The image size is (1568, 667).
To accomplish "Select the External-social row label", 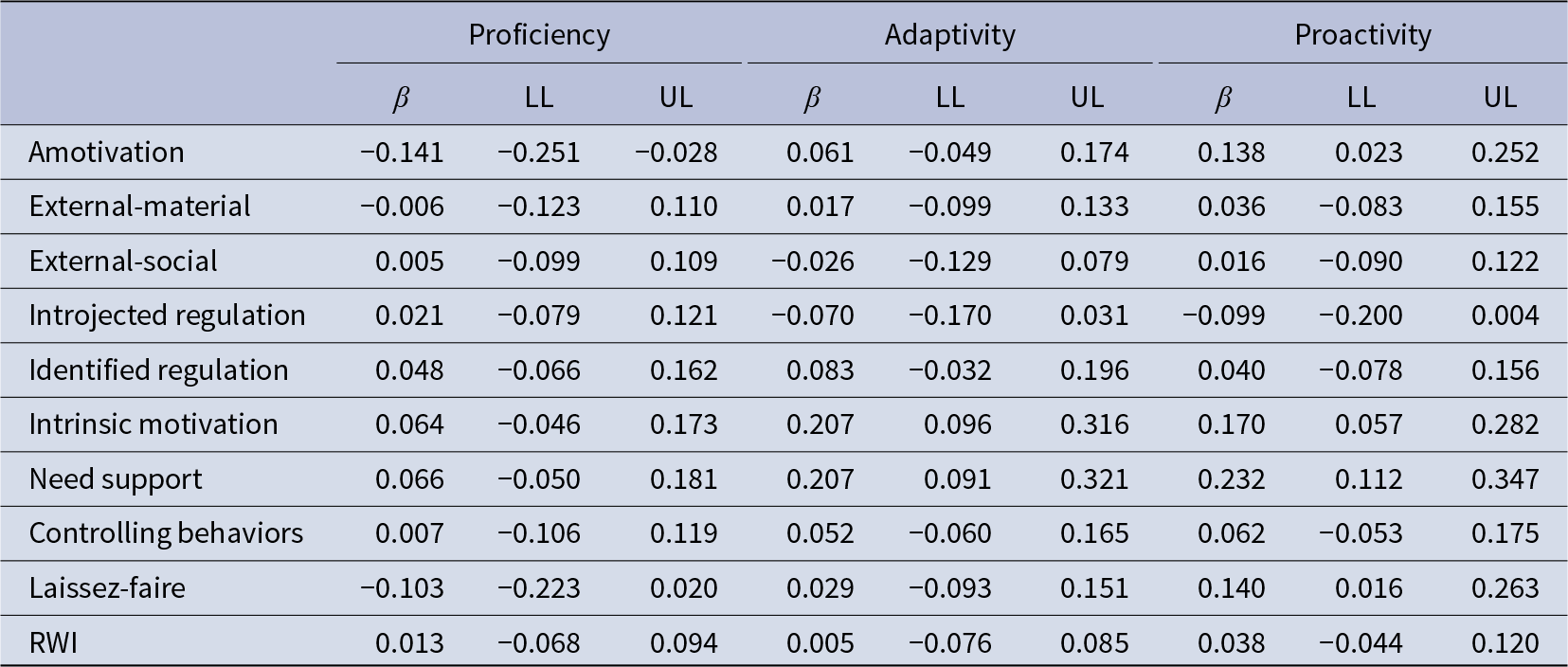I will [123, 261].
